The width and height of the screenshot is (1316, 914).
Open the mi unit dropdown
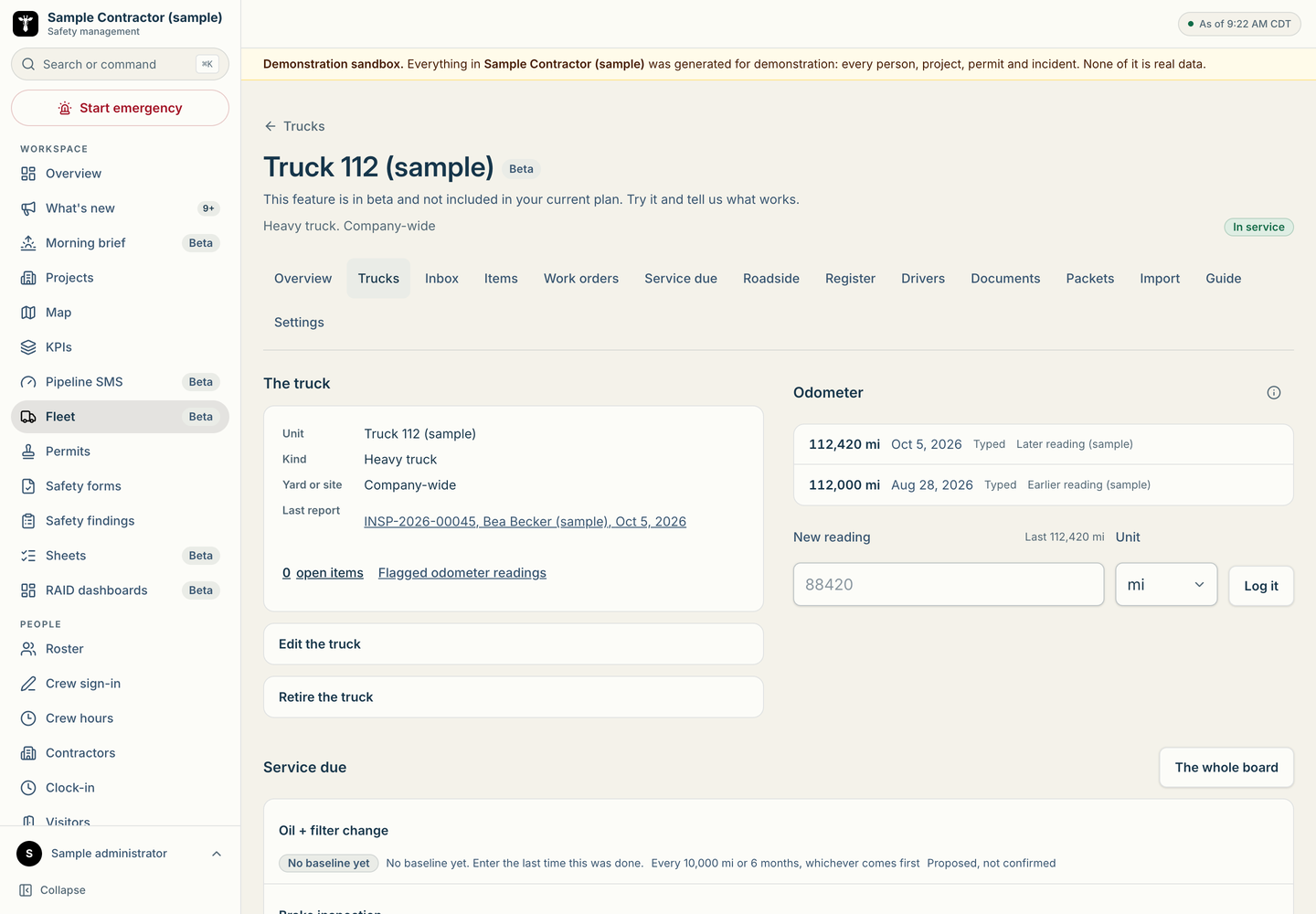tap(1166, 585)
